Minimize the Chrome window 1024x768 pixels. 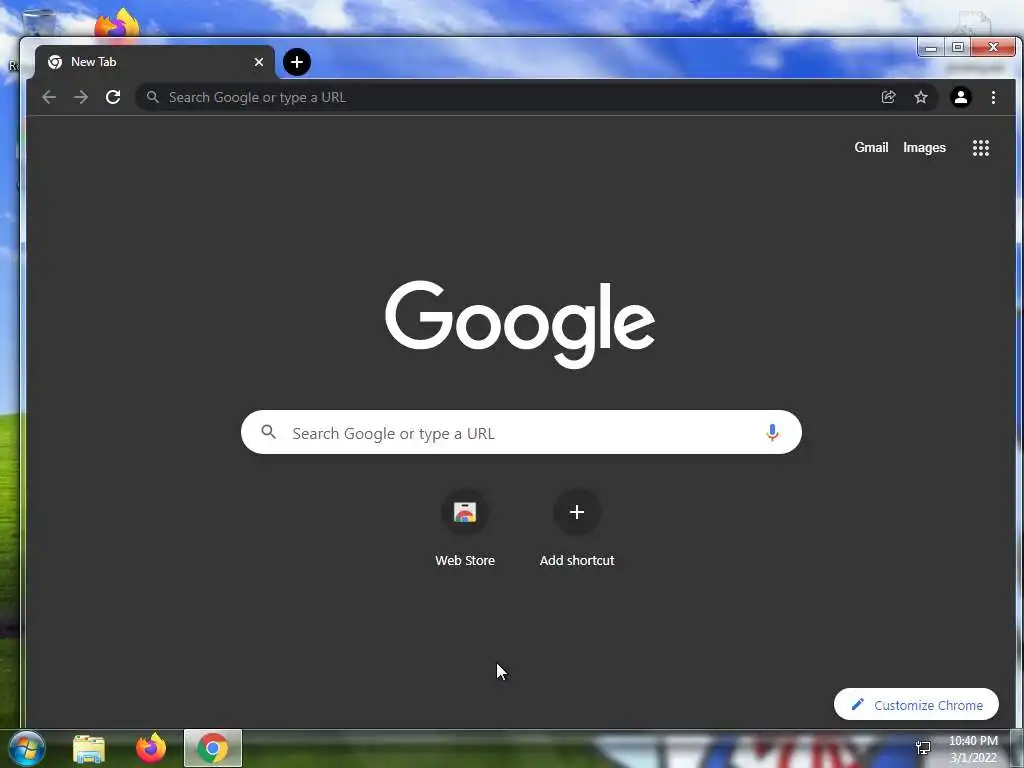(x=931, y=48)
